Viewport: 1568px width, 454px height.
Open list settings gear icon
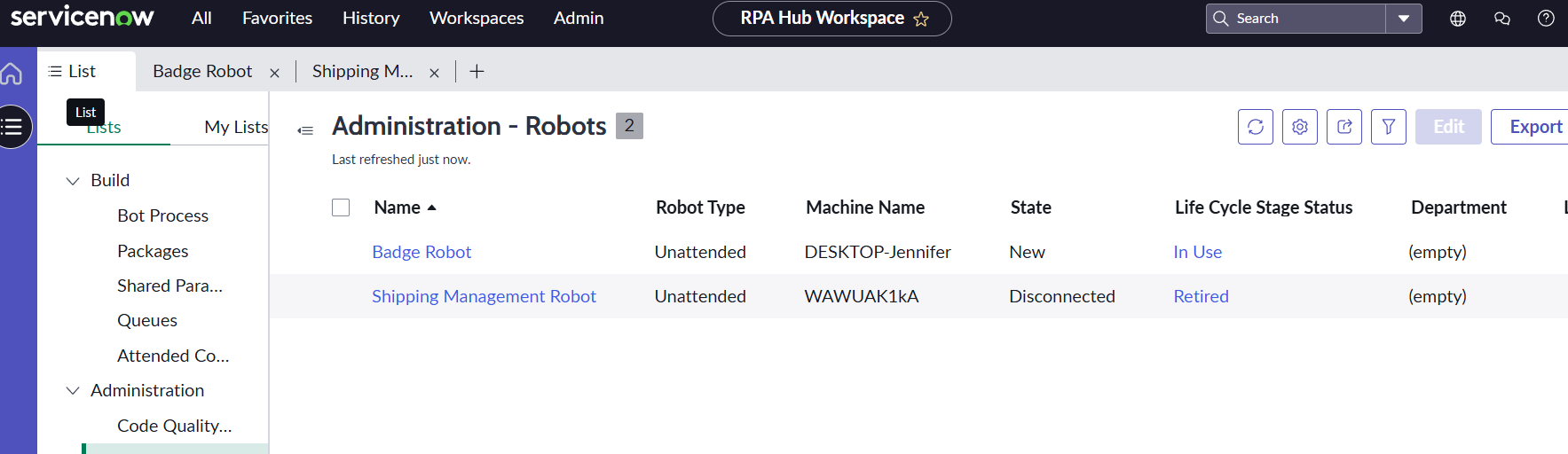(x=1299, y=127)
